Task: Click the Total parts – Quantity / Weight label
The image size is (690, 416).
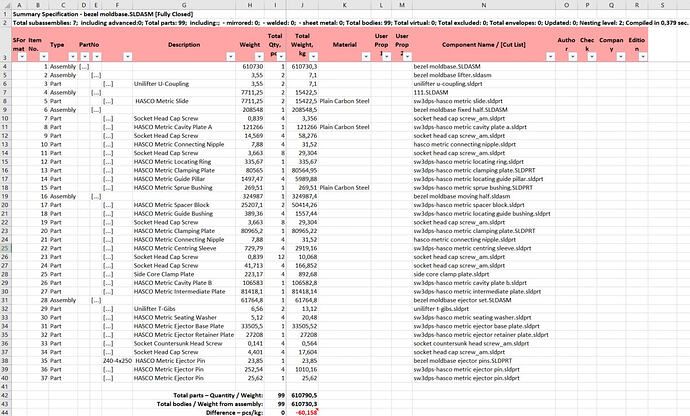Action: [x=218, y=395]
